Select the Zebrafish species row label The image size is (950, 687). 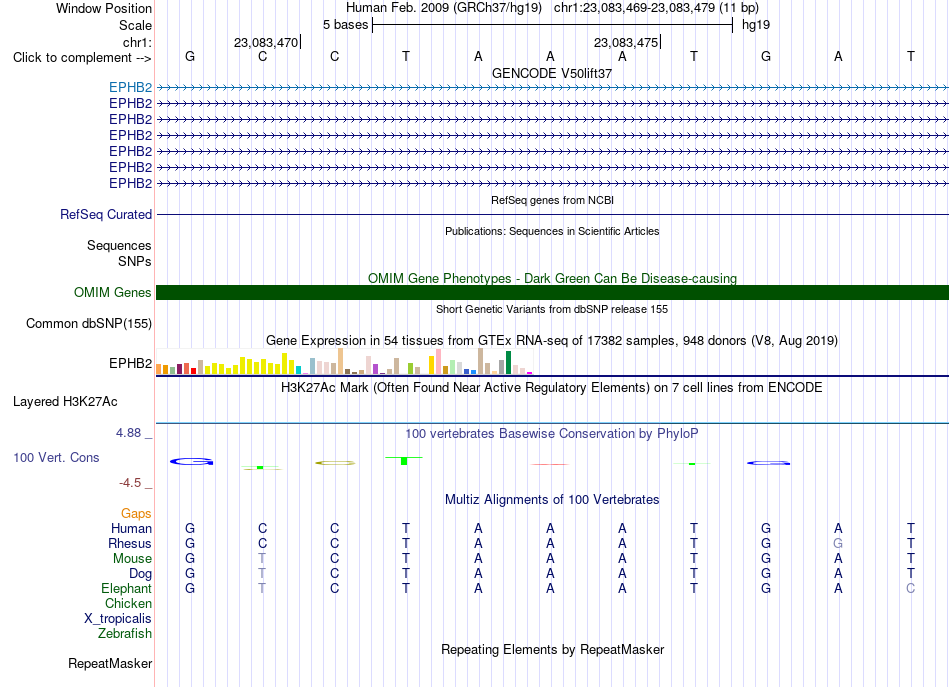pyautogui.click(x=125, y=633)
